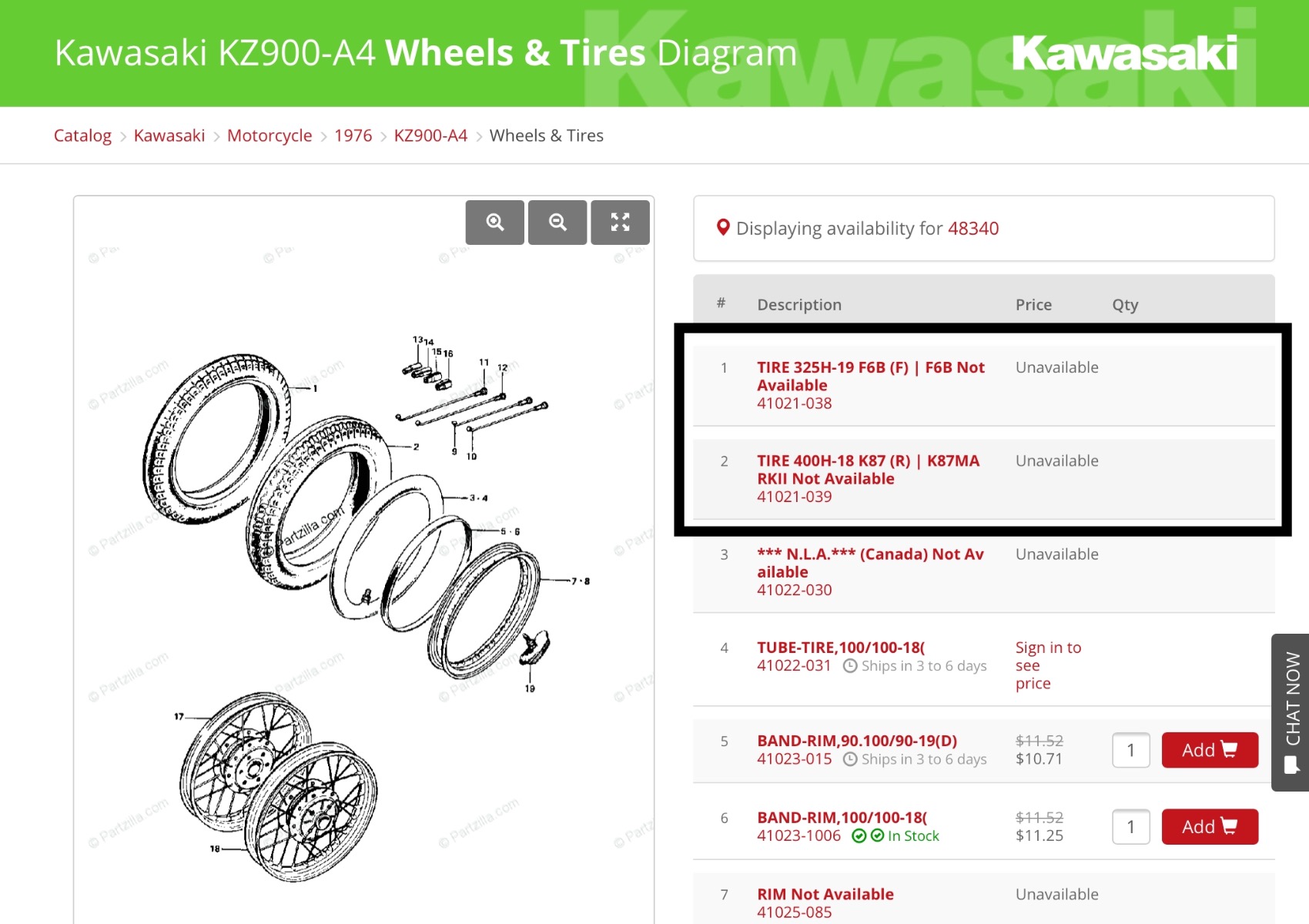The width and height of the screenshot is (1309, 924).
Task: Navigate to Motorcycle breadcrumb
Action: (x=269, y=136)
